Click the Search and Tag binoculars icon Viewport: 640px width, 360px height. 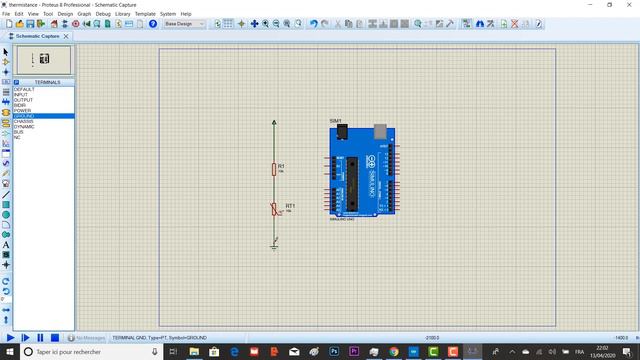480,24
